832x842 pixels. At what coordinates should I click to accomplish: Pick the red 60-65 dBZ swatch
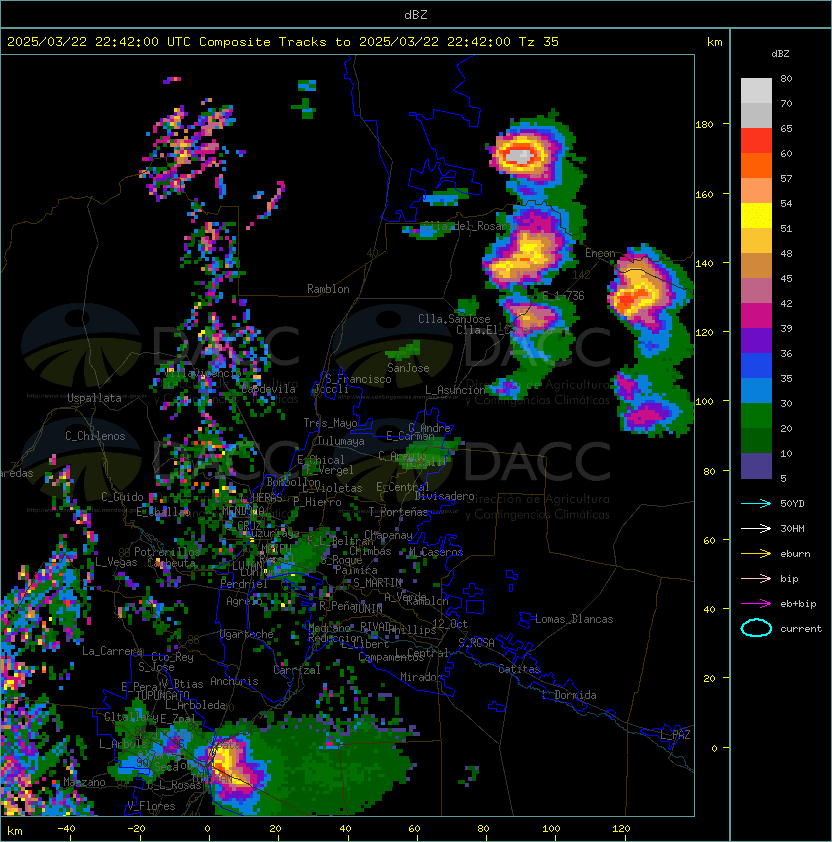click(x=756, y=141)
